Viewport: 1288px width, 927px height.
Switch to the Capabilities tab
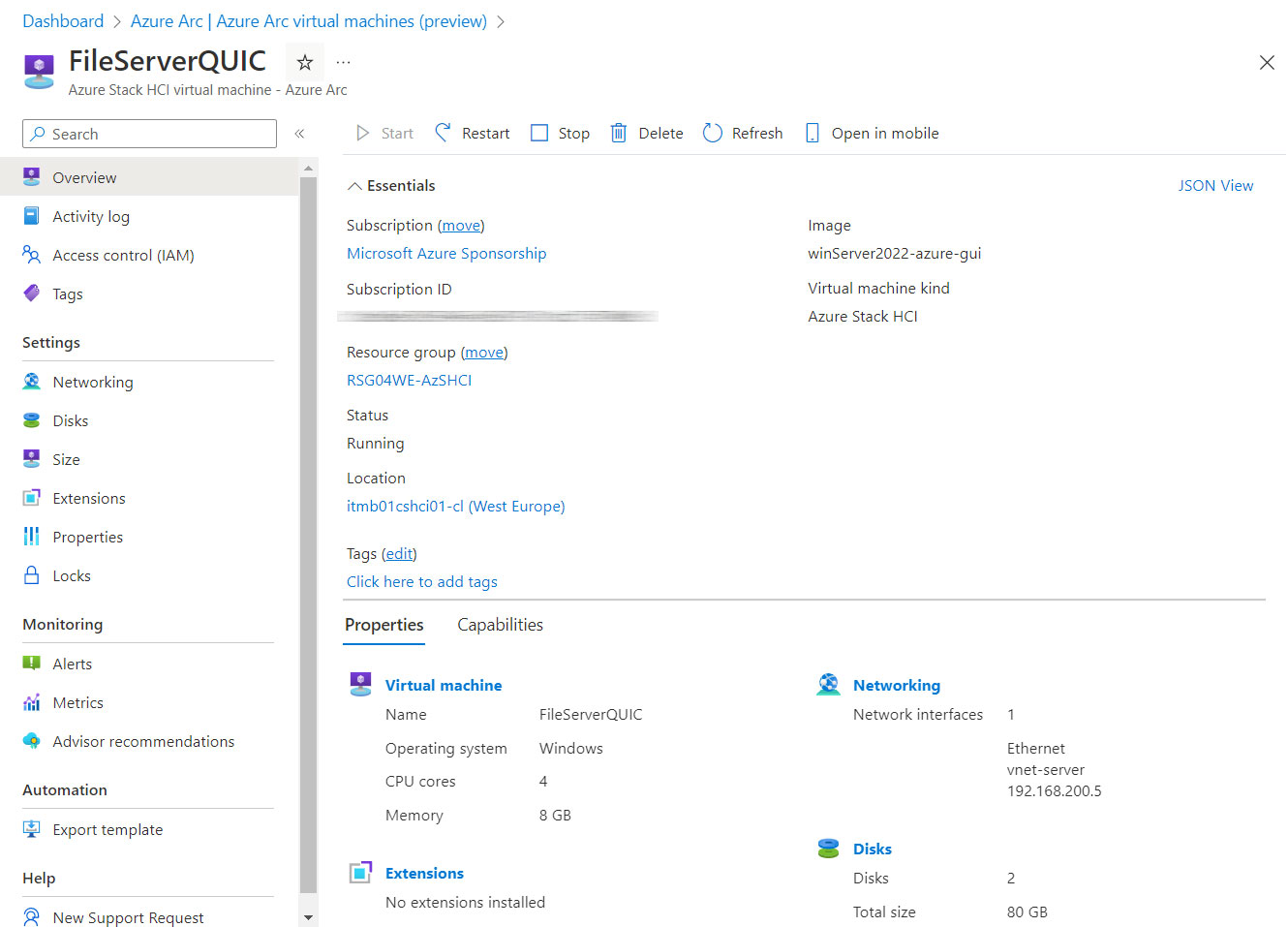pyautogui.click(x=500, y=624)
